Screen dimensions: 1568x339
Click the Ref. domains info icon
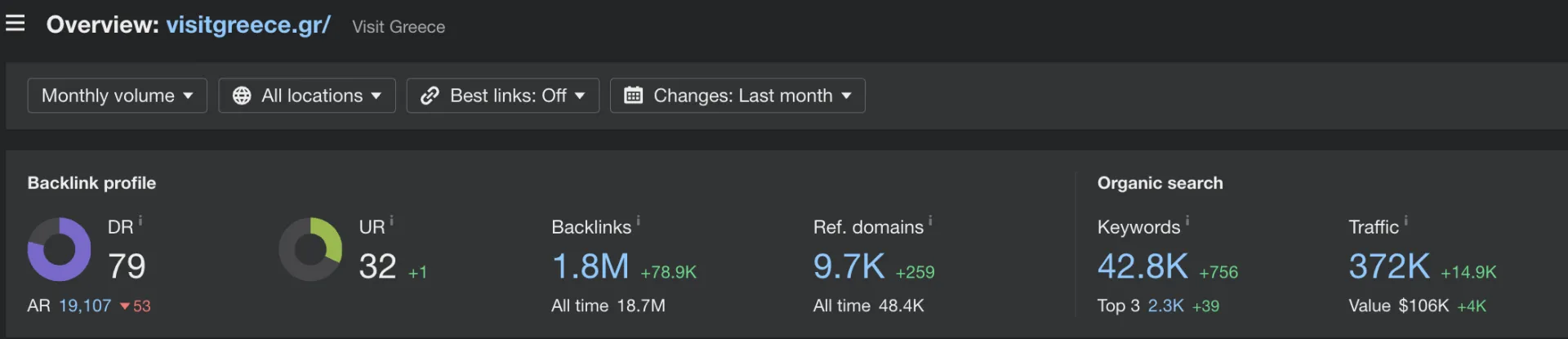930,221
